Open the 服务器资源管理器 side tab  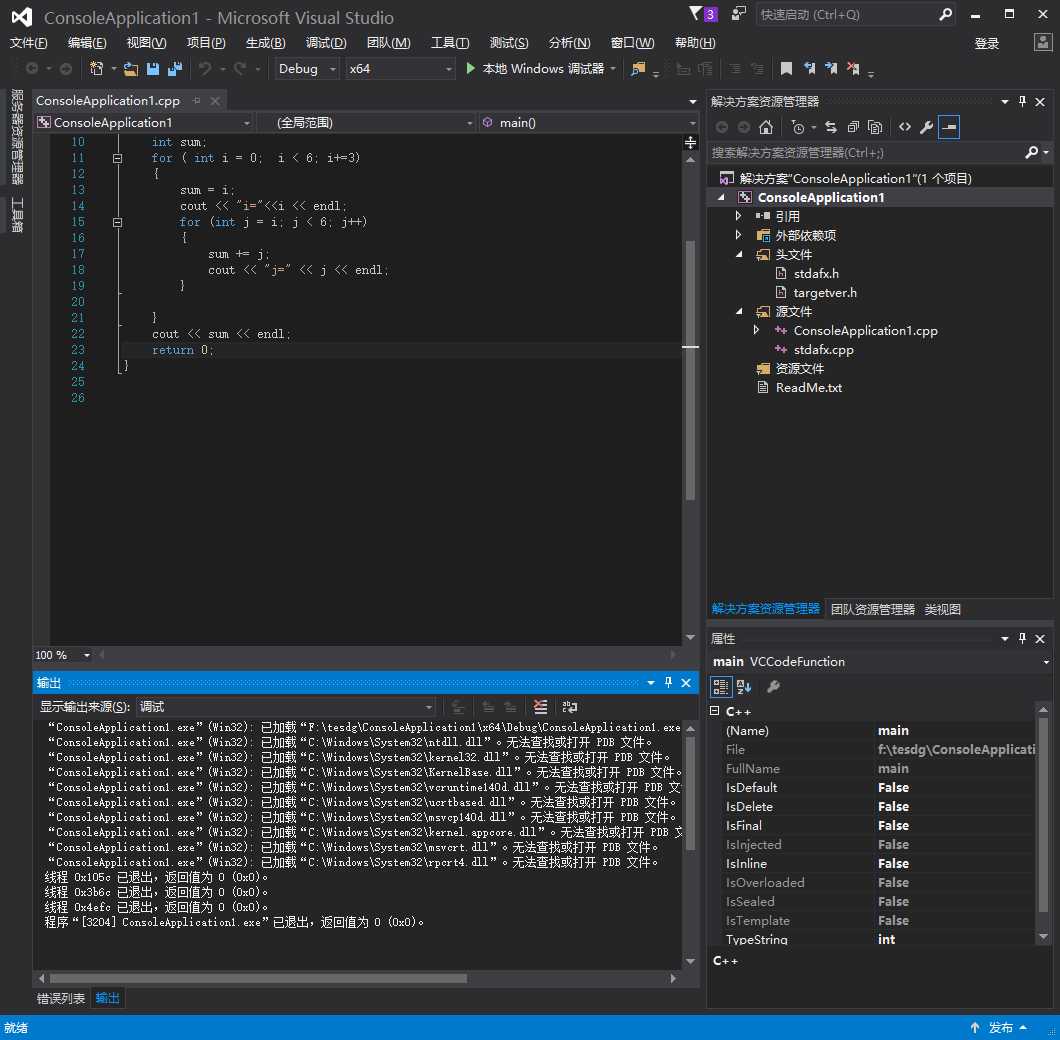17,137
